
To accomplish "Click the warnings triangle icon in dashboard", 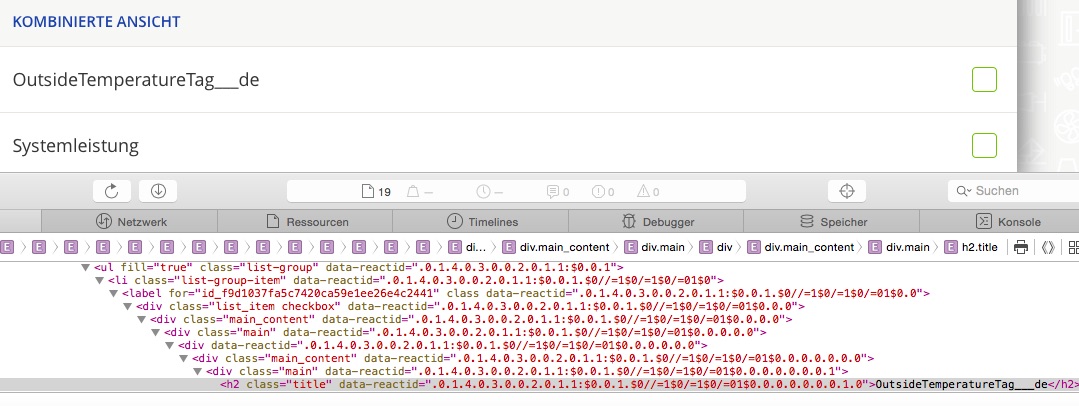I will pos(641,192).
